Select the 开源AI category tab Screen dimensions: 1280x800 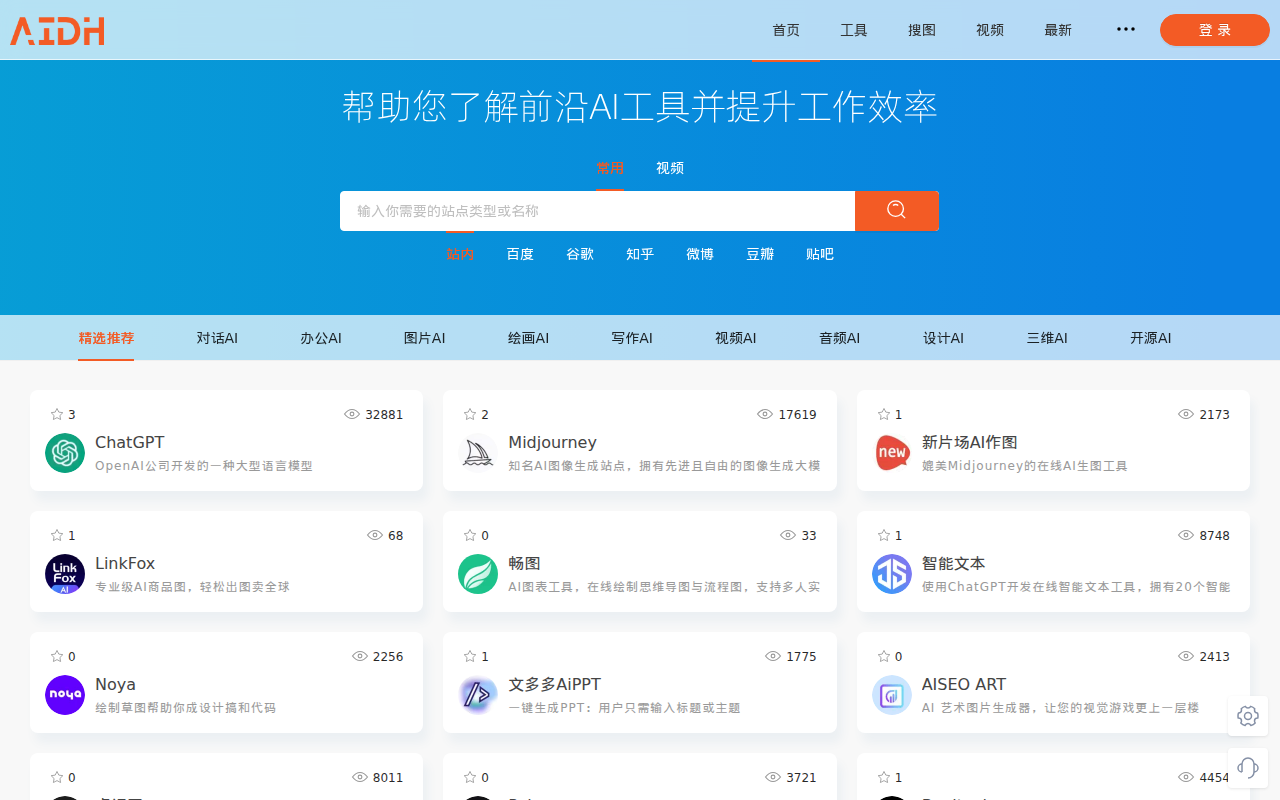pos(1151,338)
